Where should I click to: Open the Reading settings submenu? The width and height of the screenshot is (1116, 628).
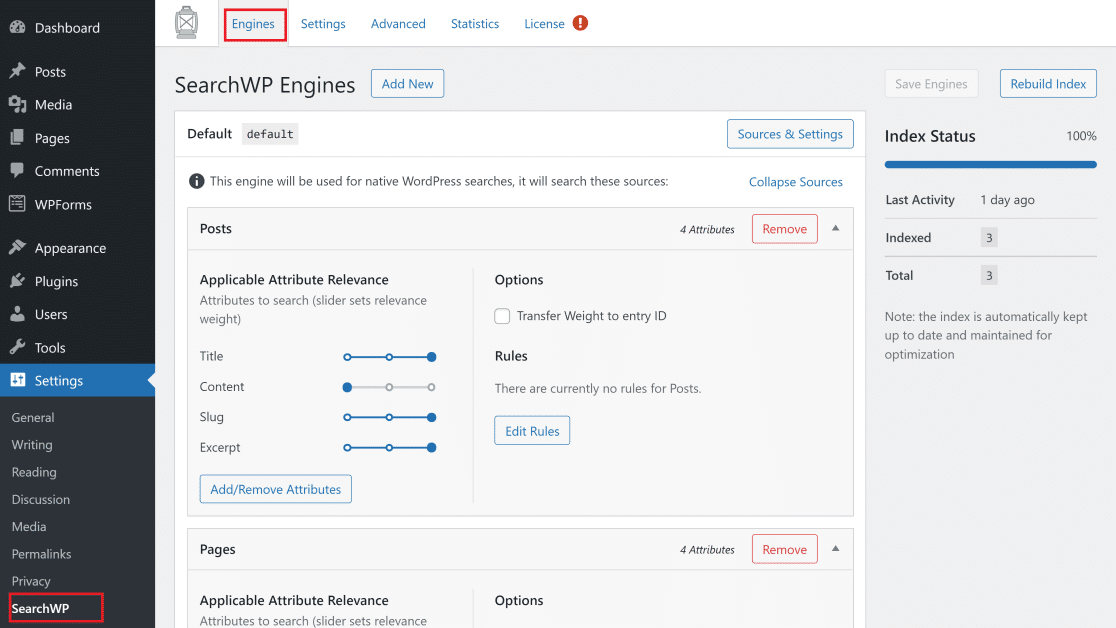34,472
